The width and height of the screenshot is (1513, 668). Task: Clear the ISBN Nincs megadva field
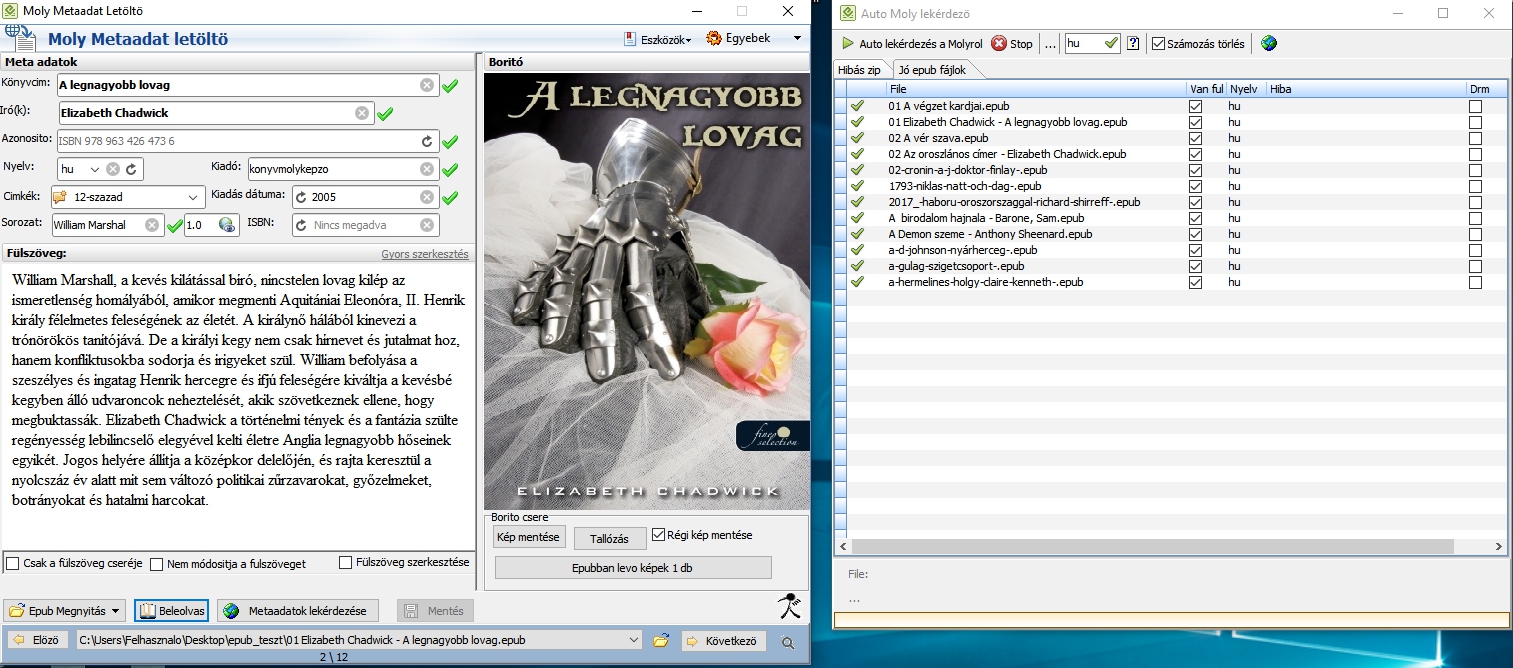click(427, 225)
